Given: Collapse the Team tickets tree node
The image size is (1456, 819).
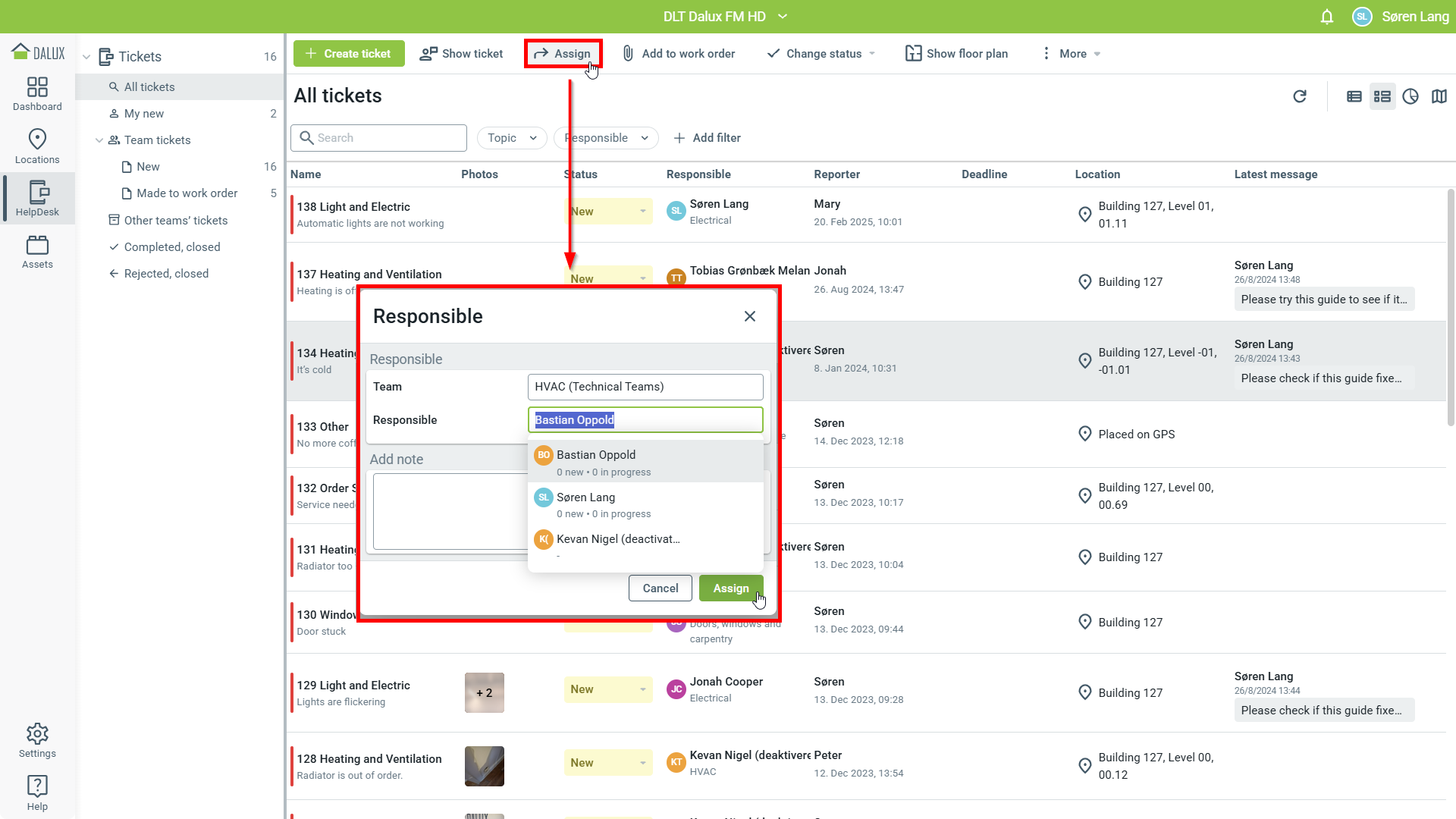Looking at the screenshot, I should coord(99,140).
